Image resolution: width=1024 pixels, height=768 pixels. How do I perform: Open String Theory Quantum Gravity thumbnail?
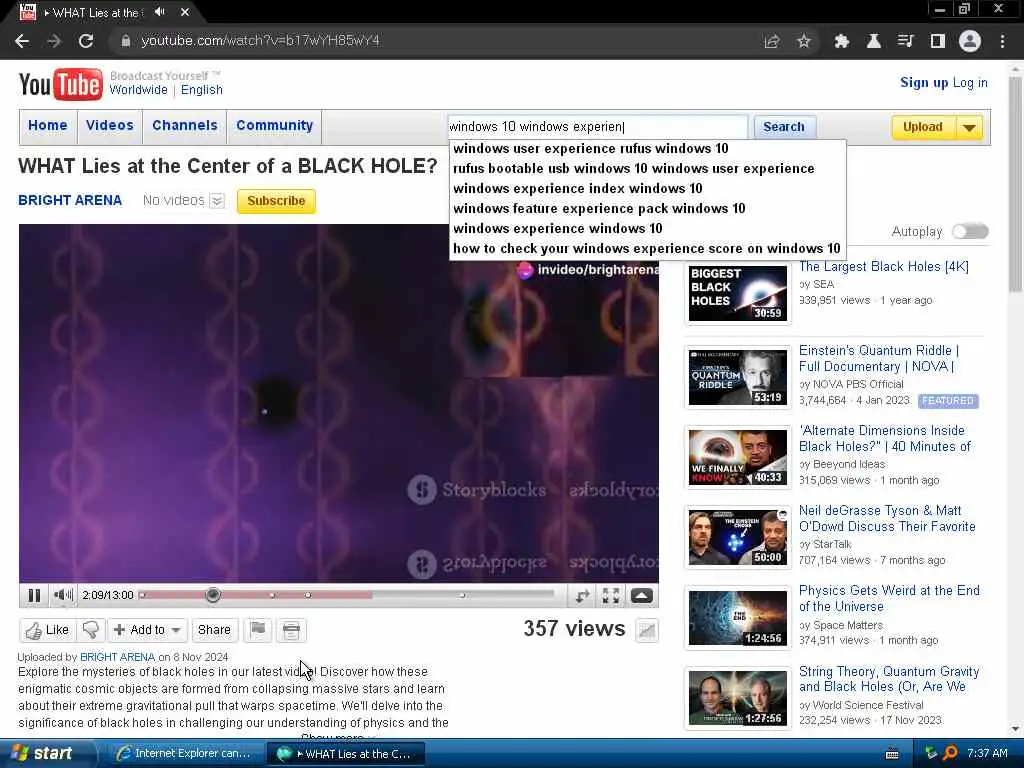coord(738,698)
